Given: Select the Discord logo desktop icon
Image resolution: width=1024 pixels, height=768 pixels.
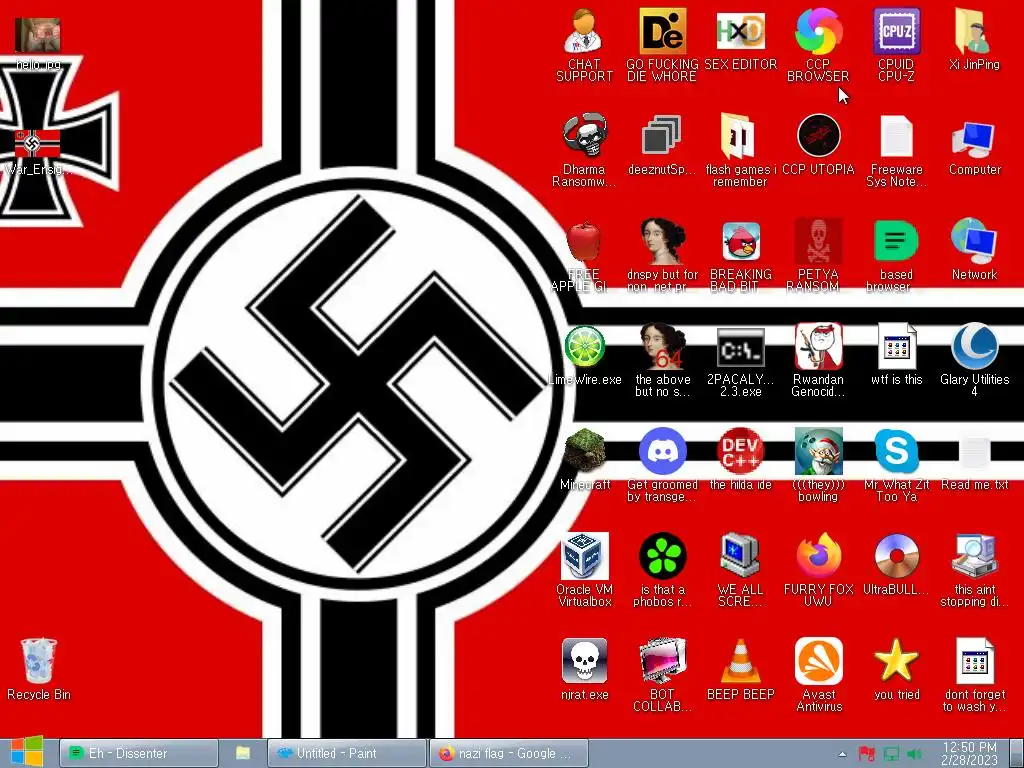Looking at the screenshot, I should (x=662, y=451).
